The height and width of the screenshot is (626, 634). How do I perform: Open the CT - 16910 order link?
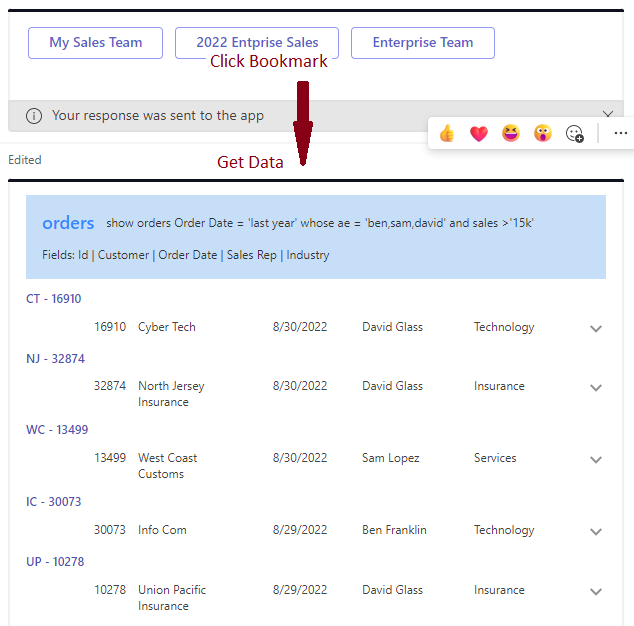tap(54, 299)
